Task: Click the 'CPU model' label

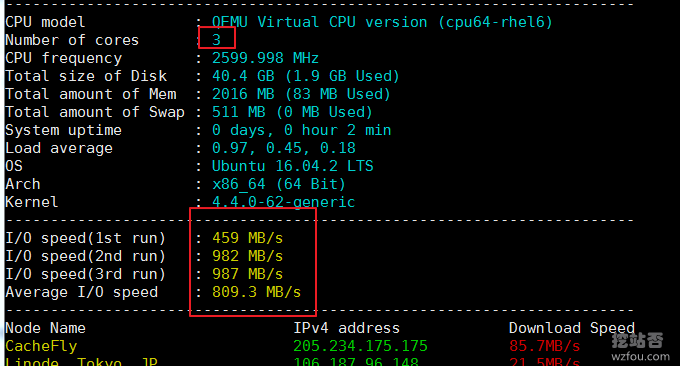Action: click(x=45, y=22)
